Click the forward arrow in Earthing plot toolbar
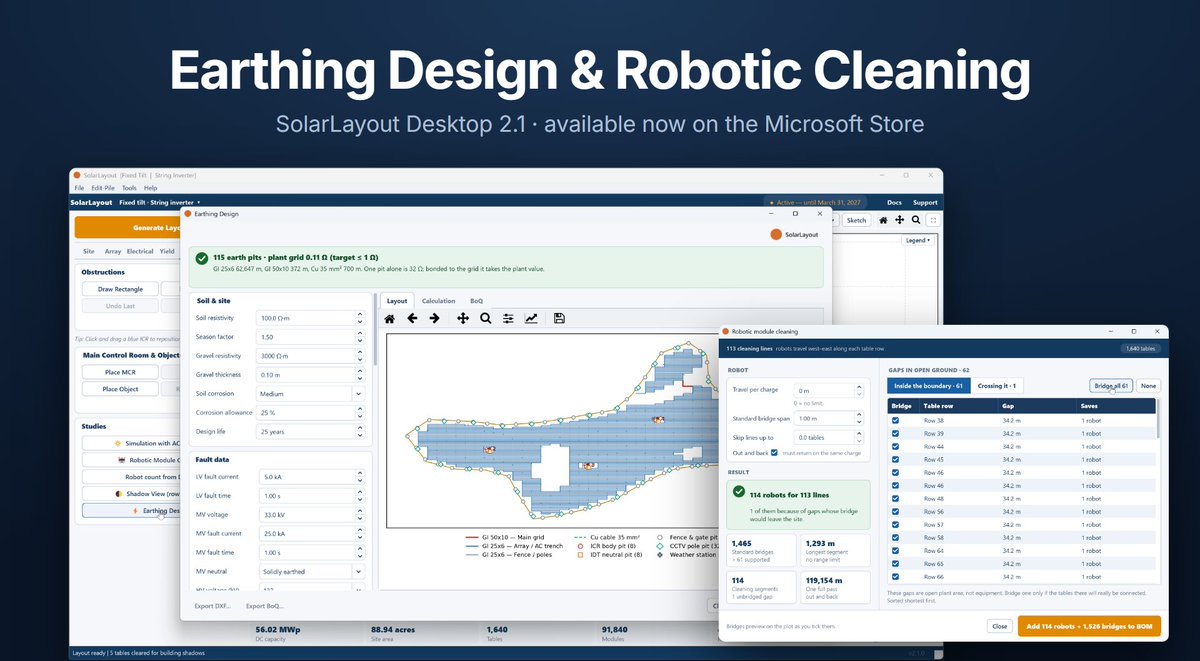 coord(434,318)
